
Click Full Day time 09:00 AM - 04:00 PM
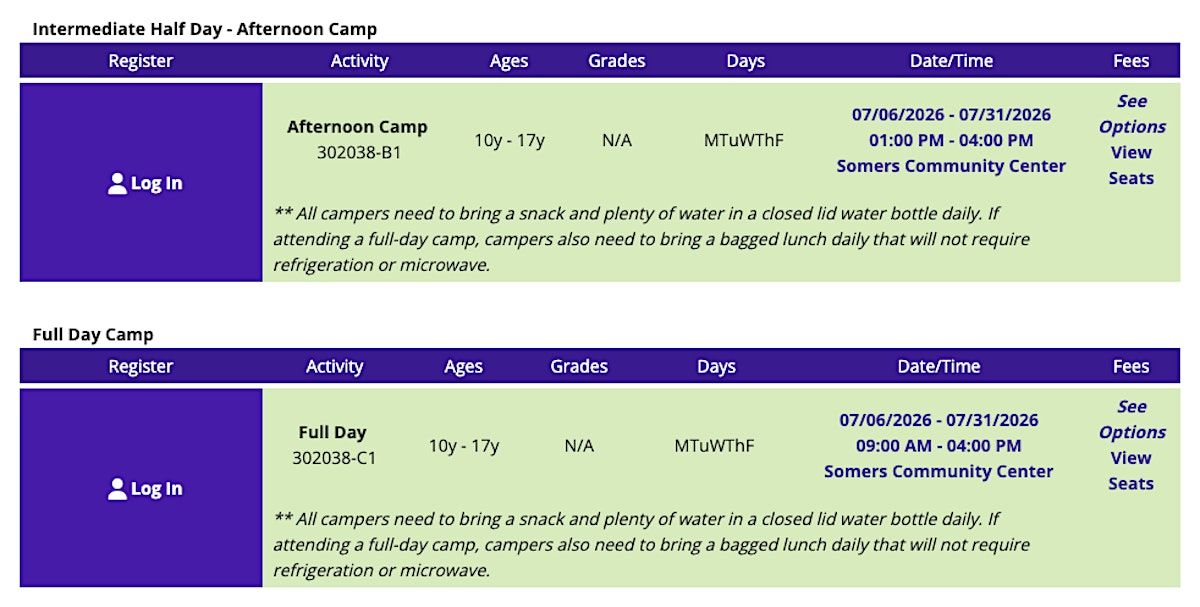coord(938,445)
